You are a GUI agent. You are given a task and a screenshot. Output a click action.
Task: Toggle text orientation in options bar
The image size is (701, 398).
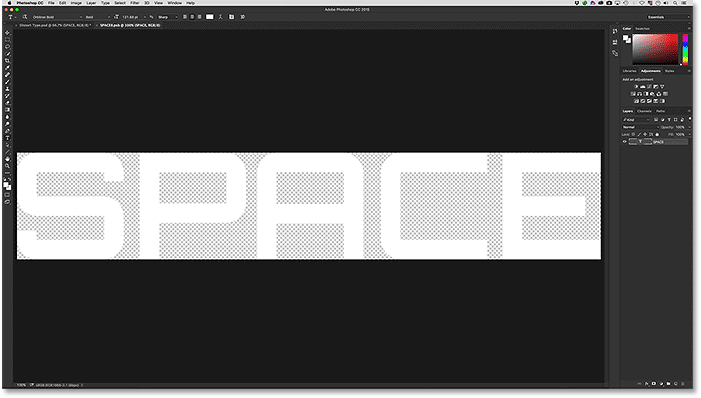pyautogui.click(x=25, y=17)
